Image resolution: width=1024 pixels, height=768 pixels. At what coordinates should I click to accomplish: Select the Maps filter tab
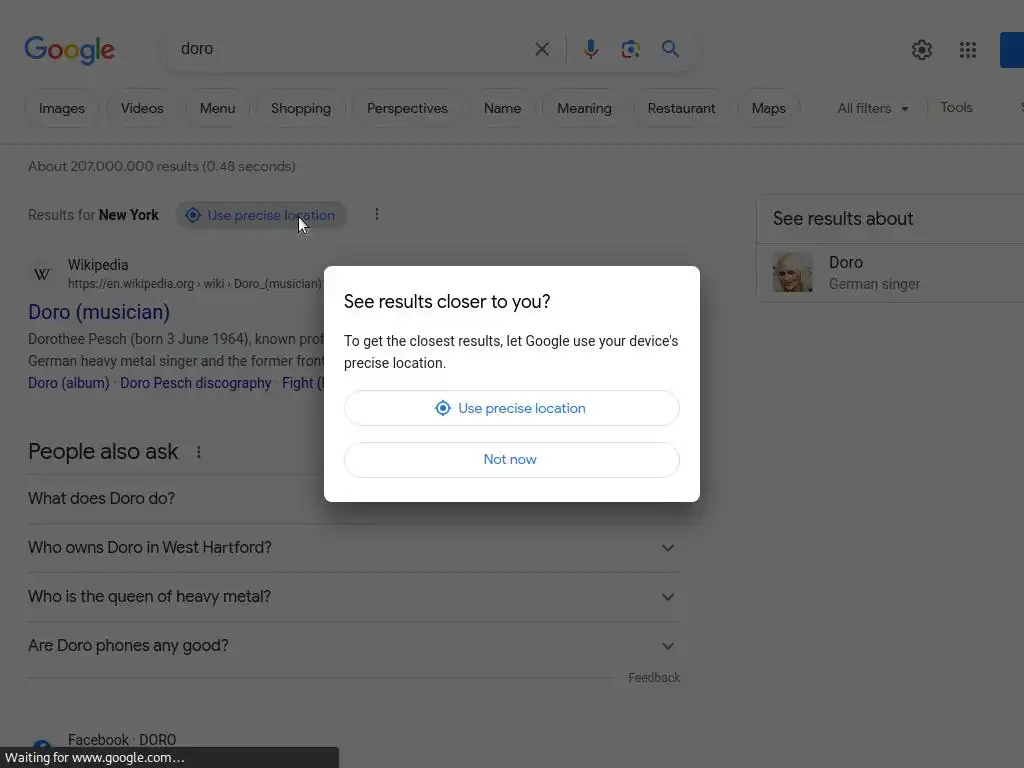(768, 108)
